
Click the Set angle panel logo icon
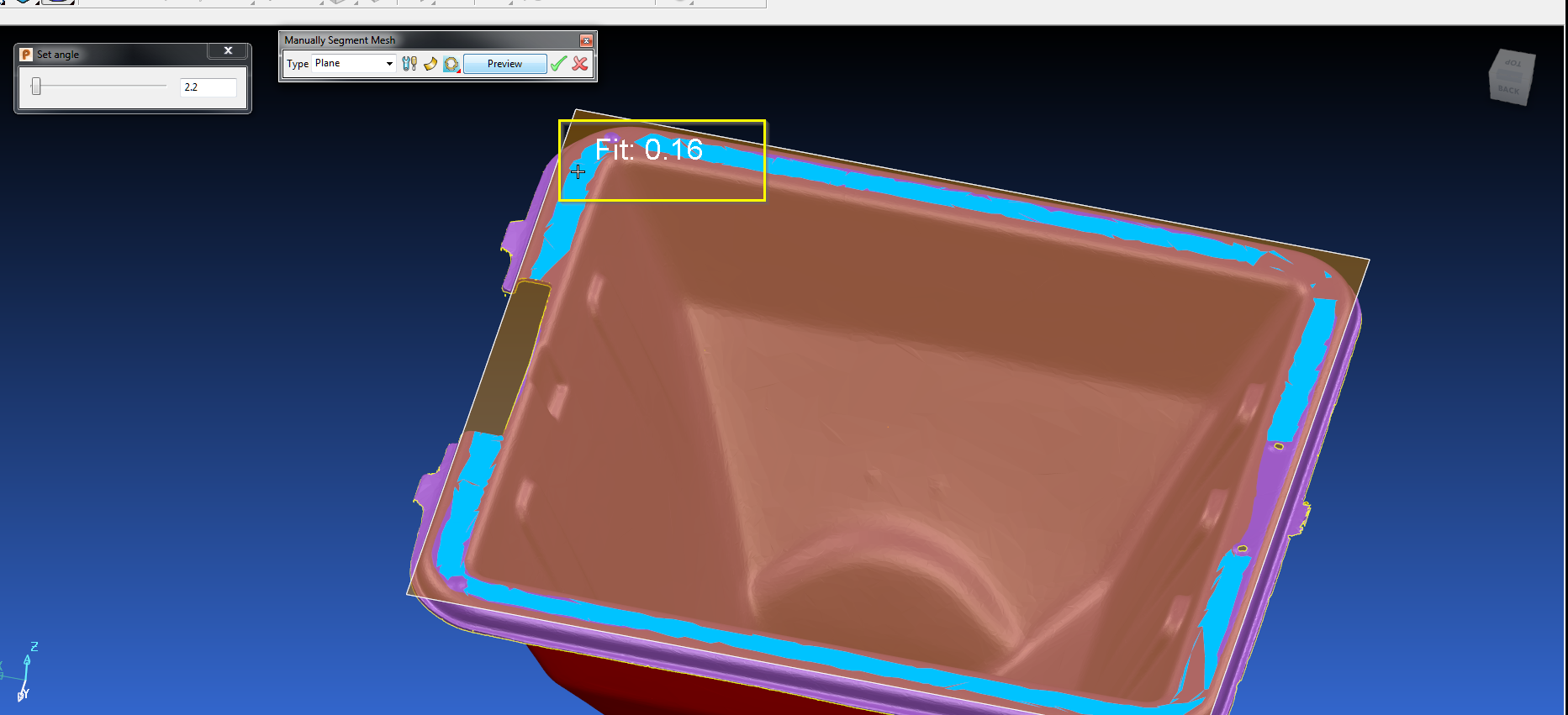point(26,55)
